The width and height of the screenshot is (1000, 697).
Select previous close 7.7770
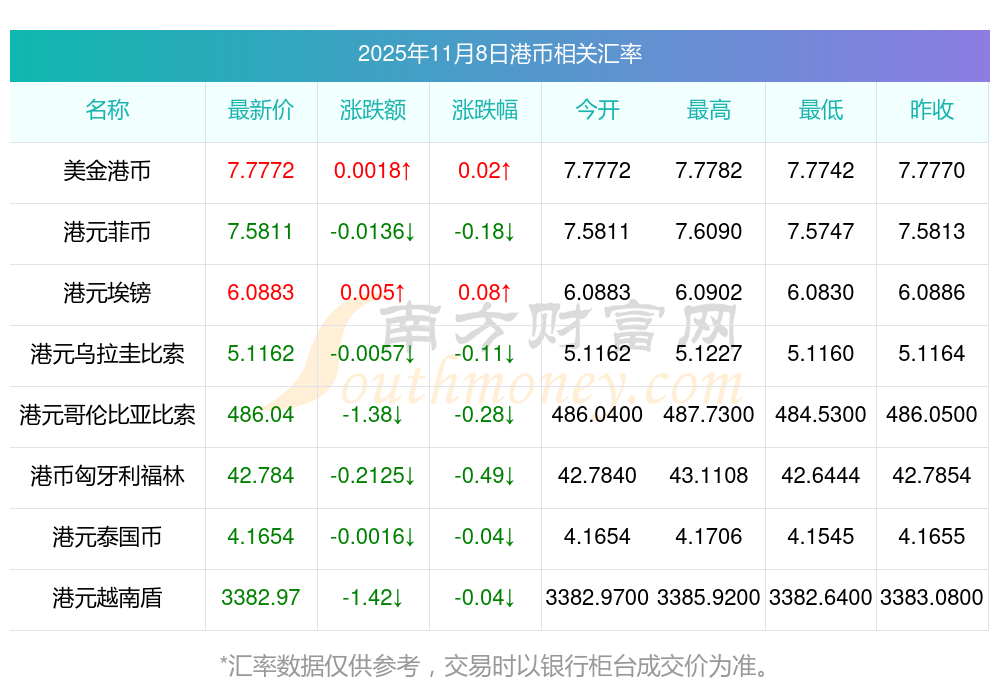pyautogui.click(x=932, y=171)
